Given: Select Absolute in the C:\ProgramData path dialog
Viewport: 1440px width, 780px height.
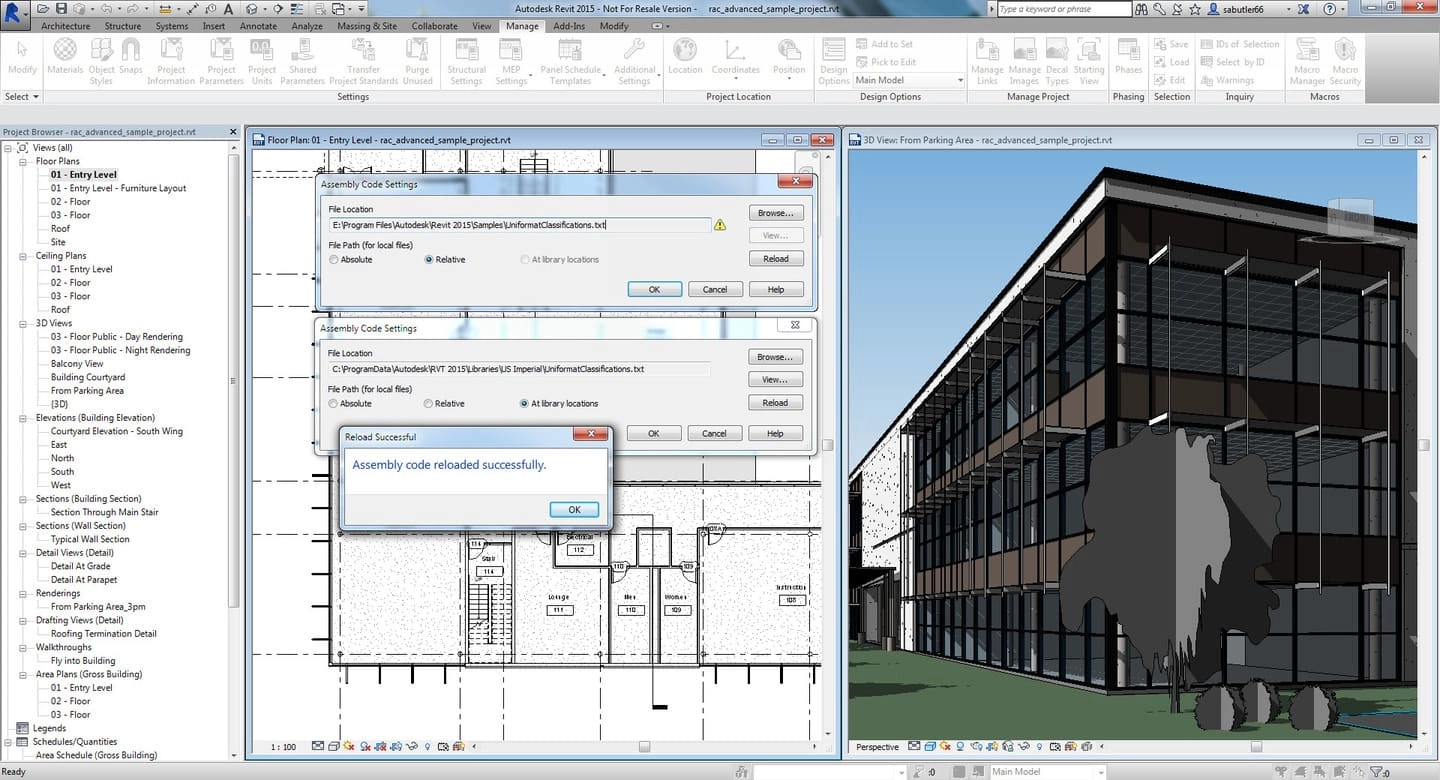Looking at the screenshot, I should (350, 404).
